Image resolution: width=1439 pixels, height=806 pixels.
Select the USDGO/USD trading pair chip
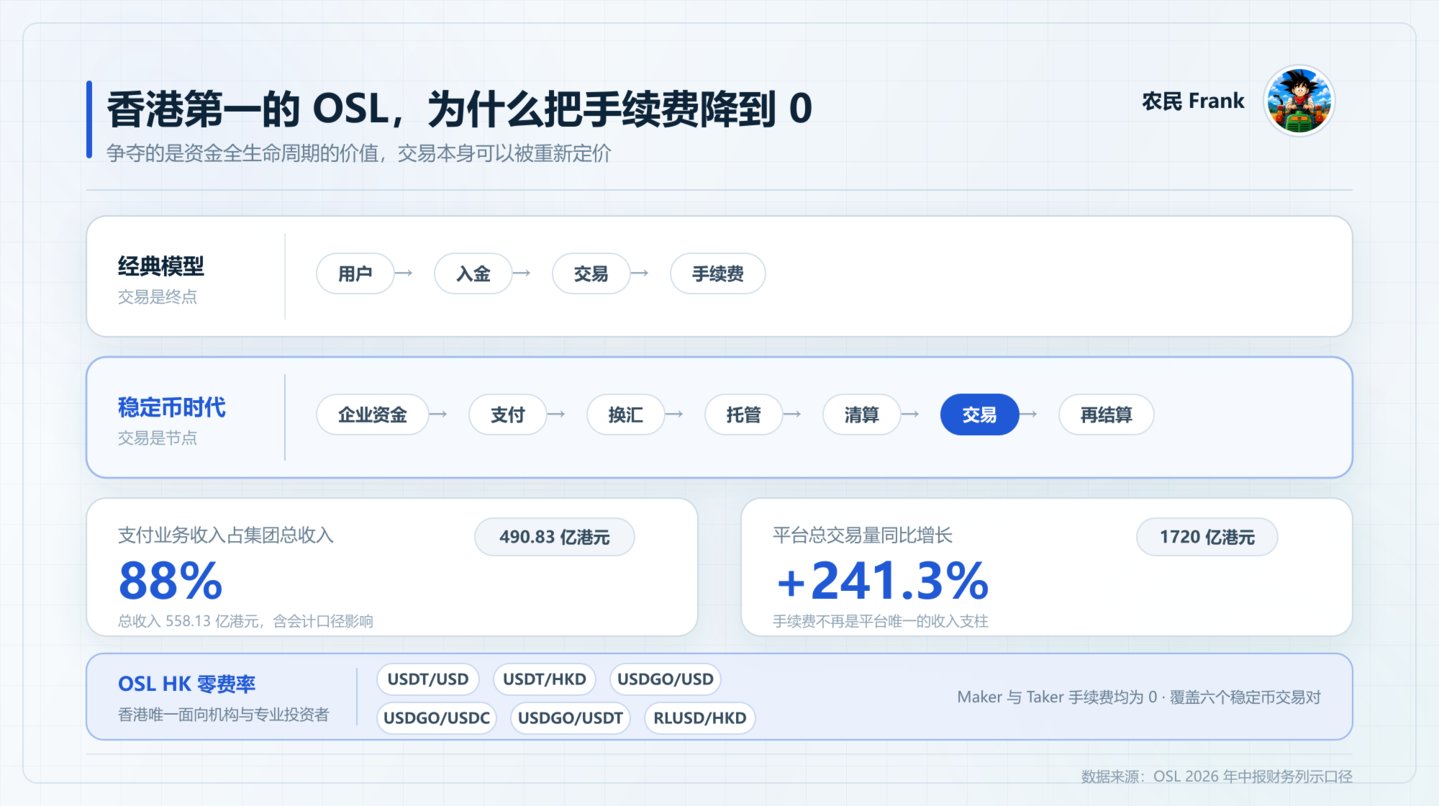click(x=665, y=680)
